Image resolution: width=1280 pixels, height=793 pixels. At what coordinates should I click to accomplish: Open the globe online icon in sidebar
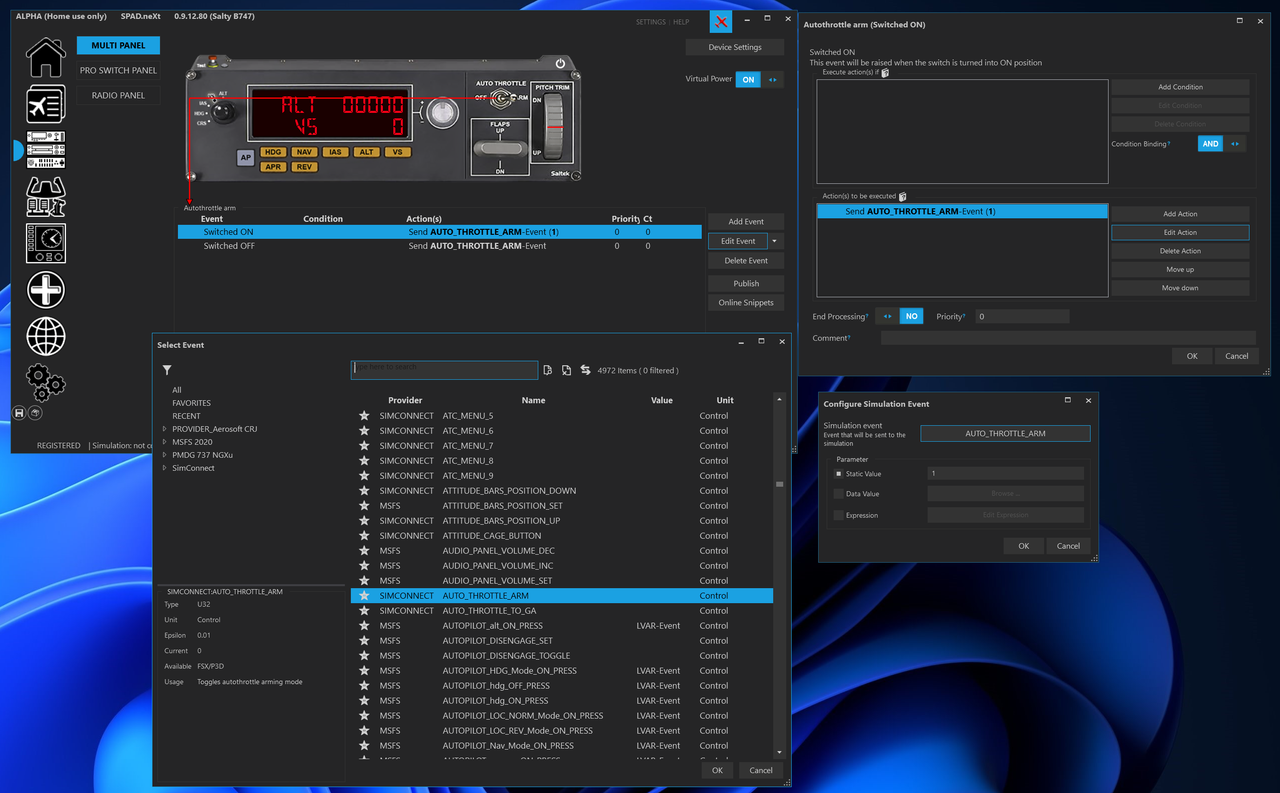click(x=45, y=336)
